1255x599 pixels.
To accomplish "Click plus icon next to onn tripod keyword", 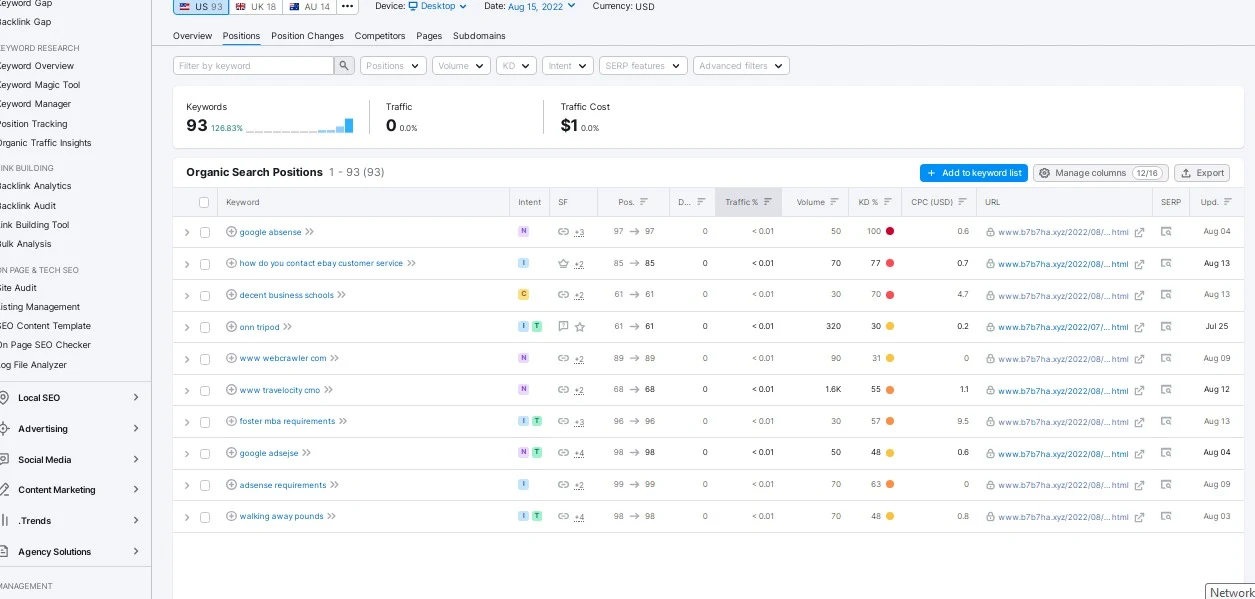I will point(231,326).
